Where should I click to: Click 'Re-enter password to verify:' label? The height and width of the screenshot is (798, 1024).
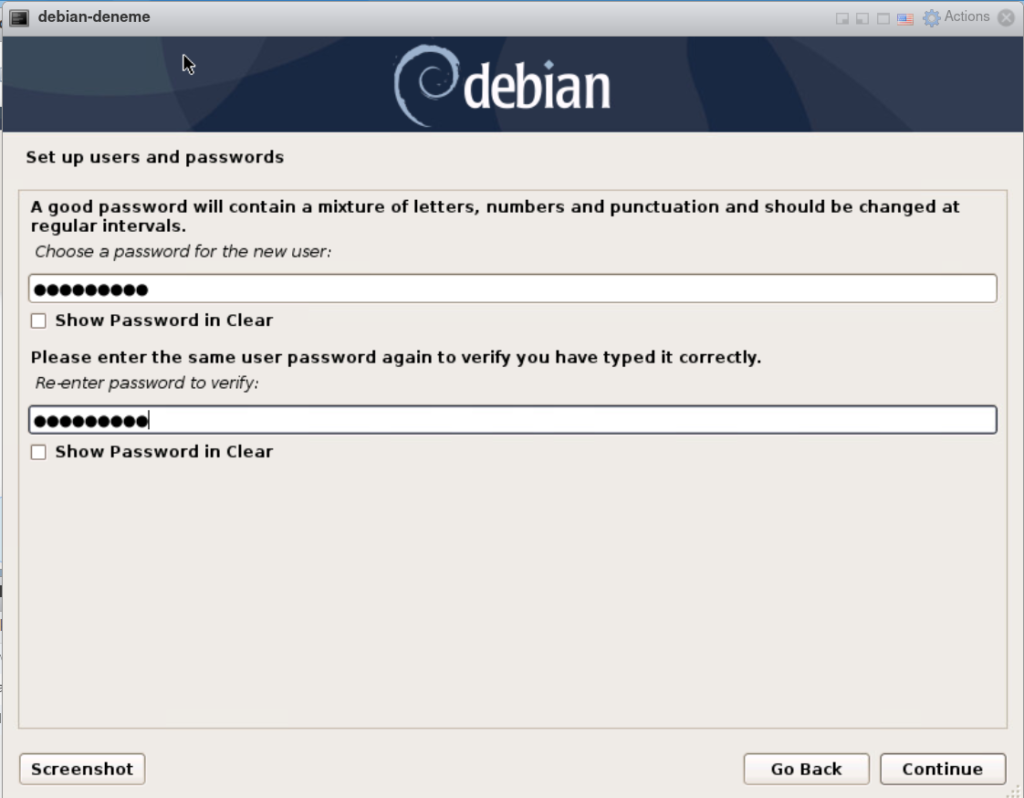[147, 383]
